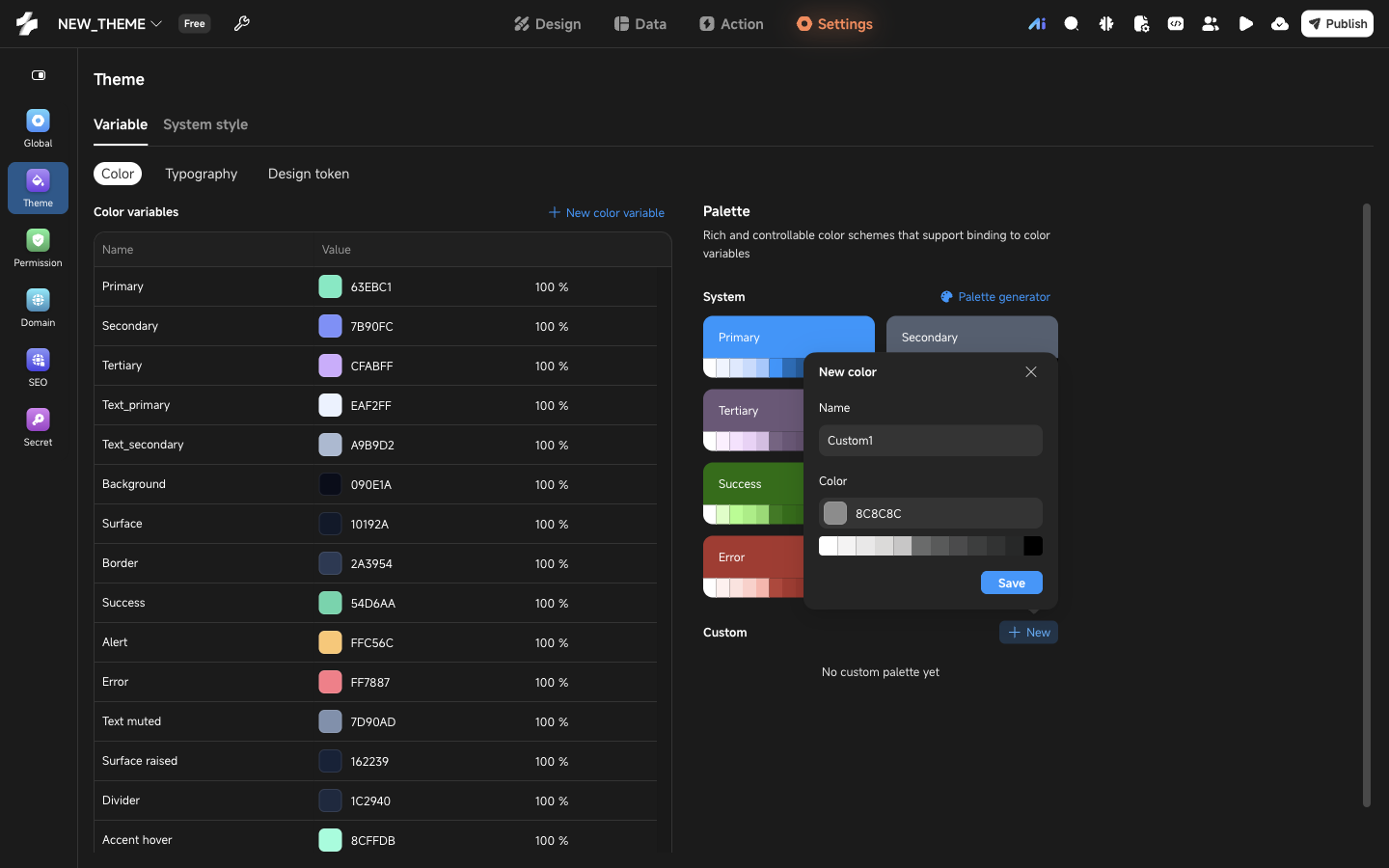Image resolution: width=1389 pixels, height=868 pixels.
Task: Switch to the Design tab
Action: 548,24
